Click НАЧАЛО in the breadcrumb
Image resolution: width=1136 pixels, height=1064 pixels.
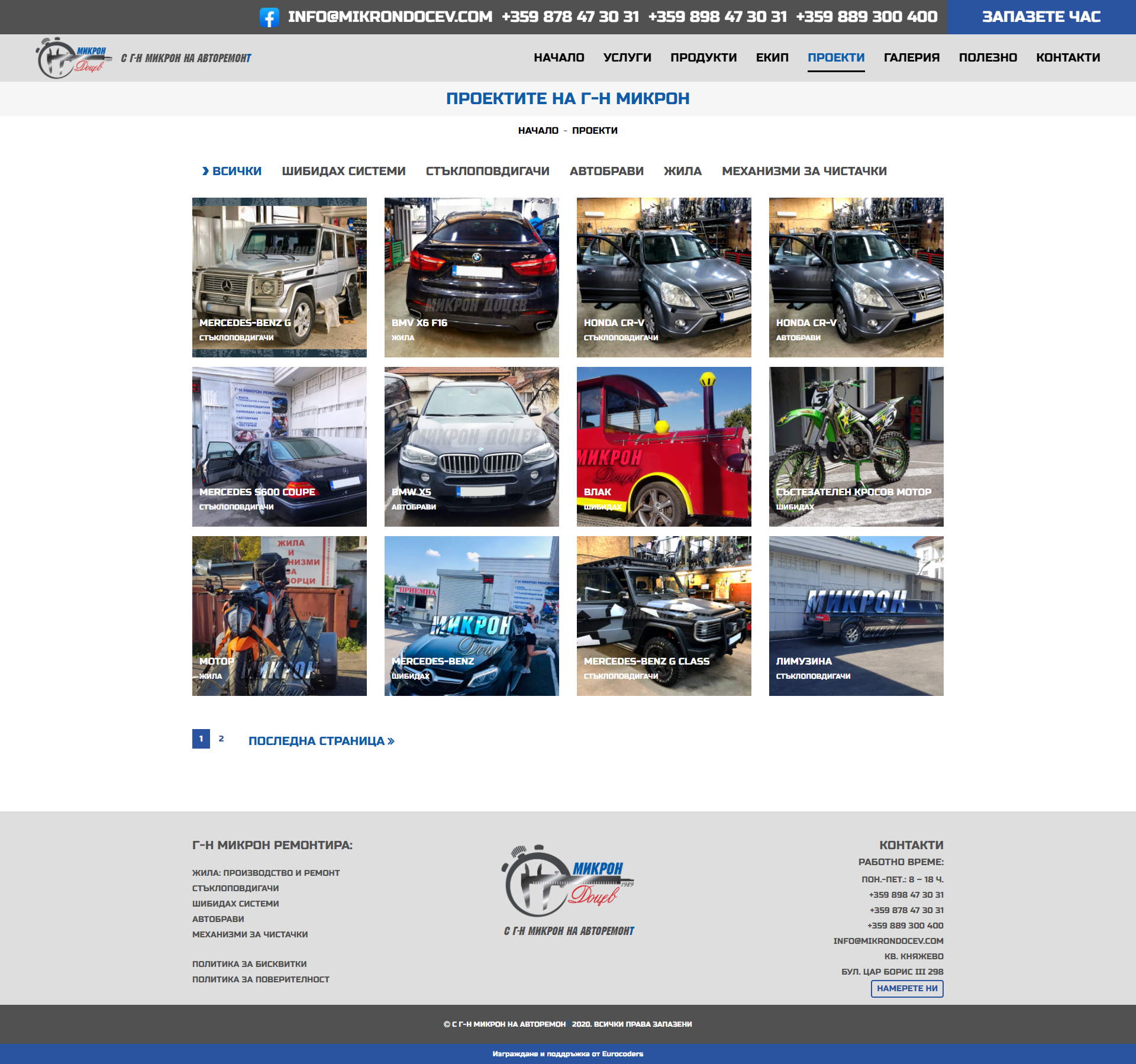click(x=538, y=130)
